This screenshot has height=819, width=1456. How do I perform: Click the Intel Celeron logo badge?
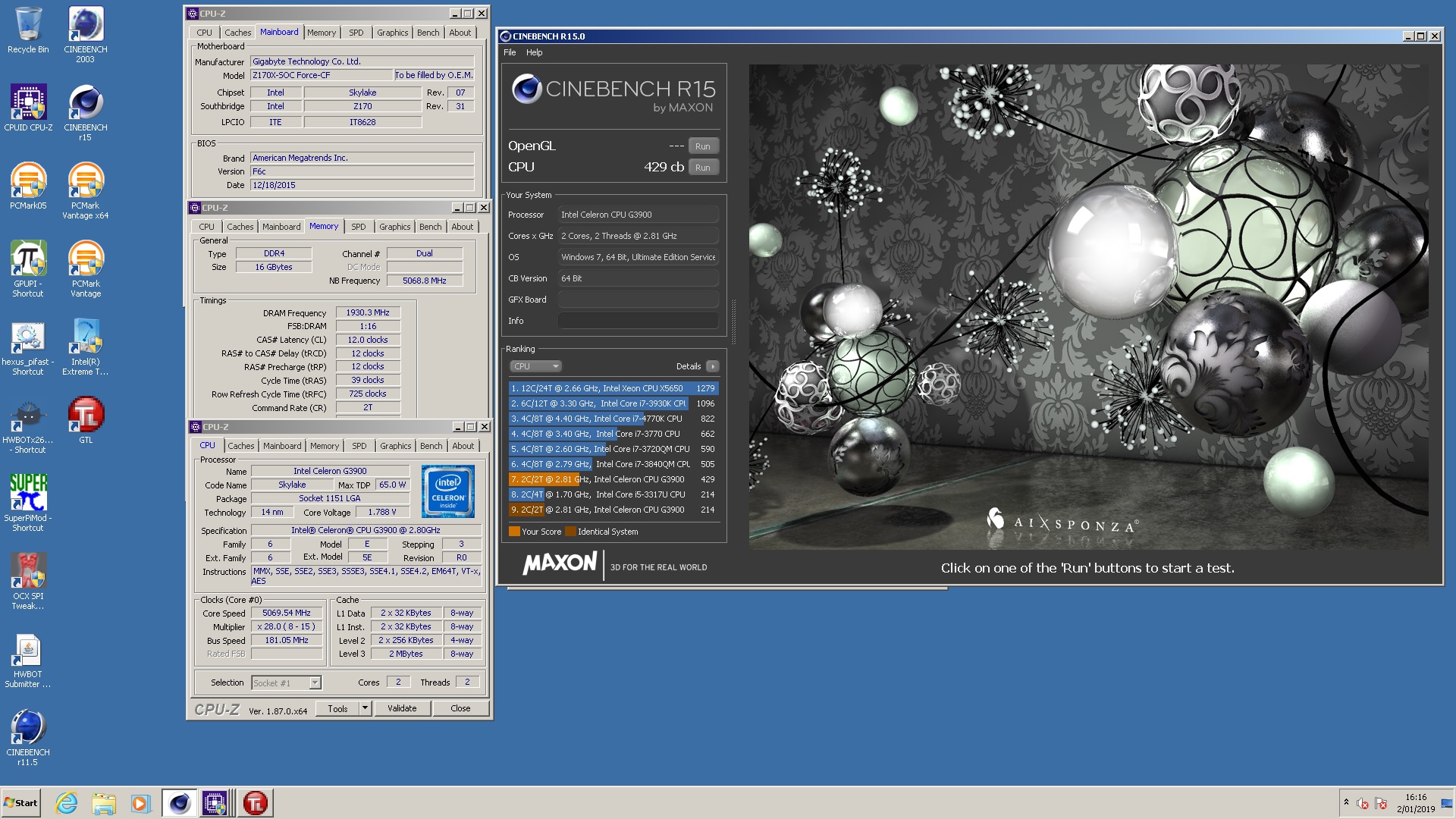[447, 491]
